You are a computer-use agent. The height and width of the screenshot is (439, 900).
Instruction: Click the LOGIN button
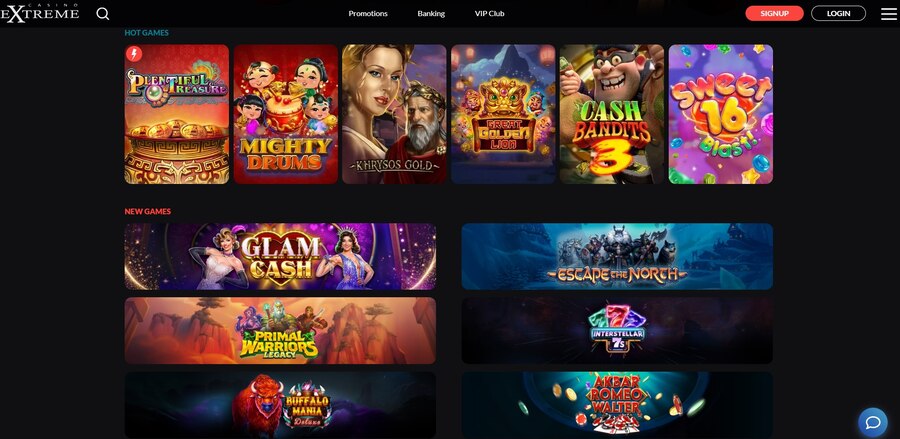[839, 13]
